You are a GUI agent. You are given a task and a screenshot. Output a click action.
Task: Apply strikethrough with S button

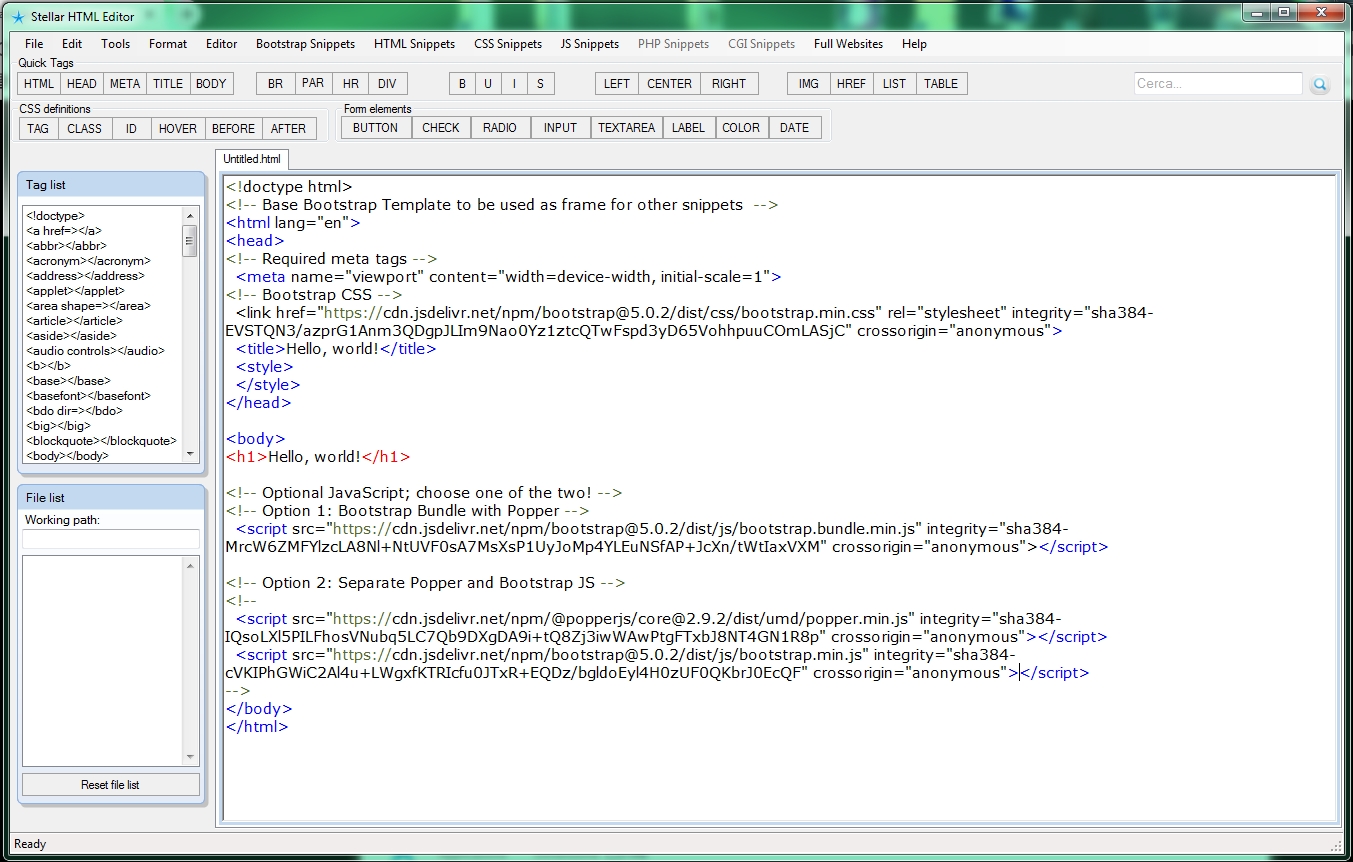(x=540, y=84)
